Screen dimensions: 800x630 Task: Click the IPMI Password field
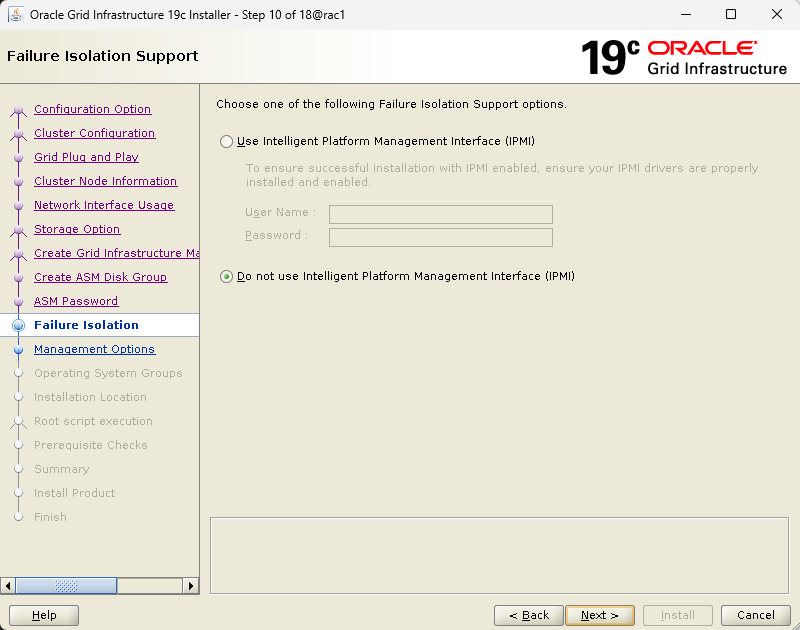441,237
